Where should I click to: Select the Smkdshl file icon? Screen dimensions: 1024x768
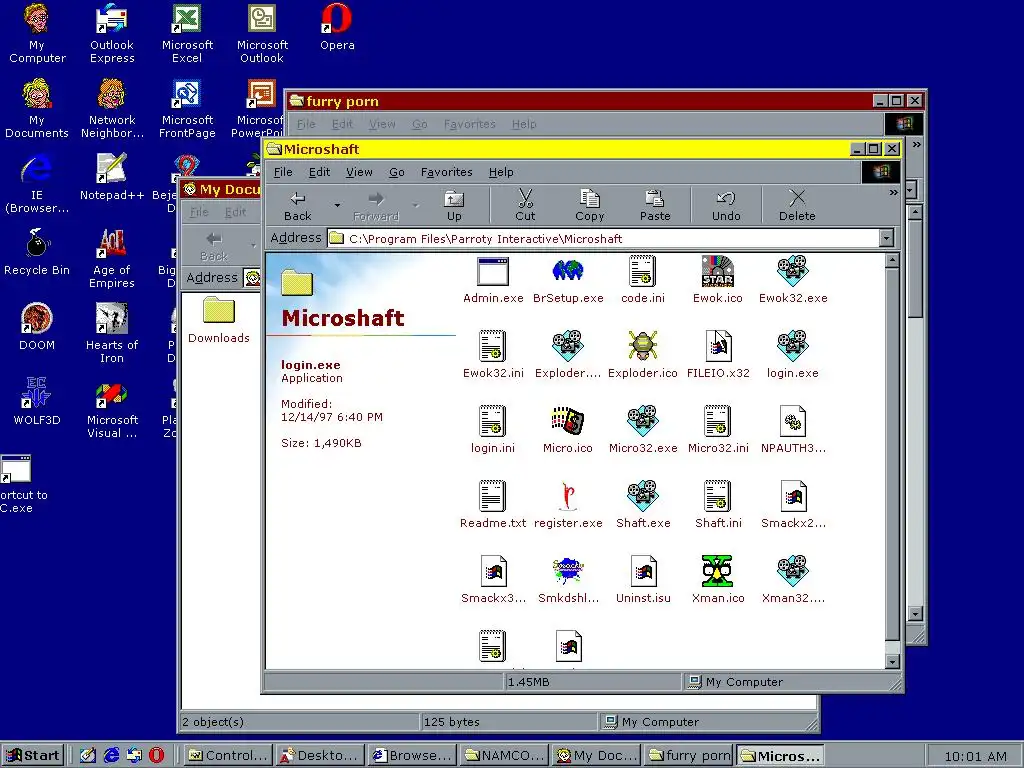point(568,571)
